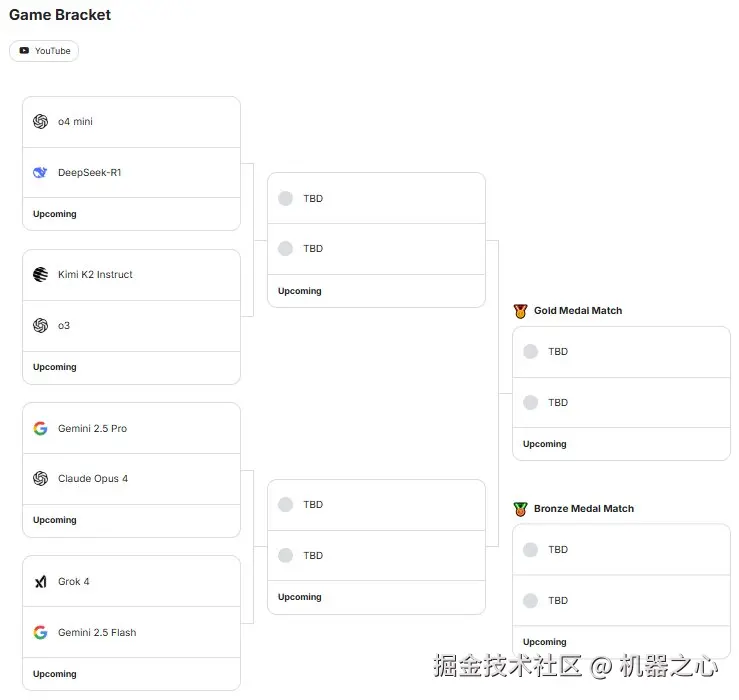Select the DeepSeek-R1 entry
The image size is (739, 700).
[x=90, y=173]
